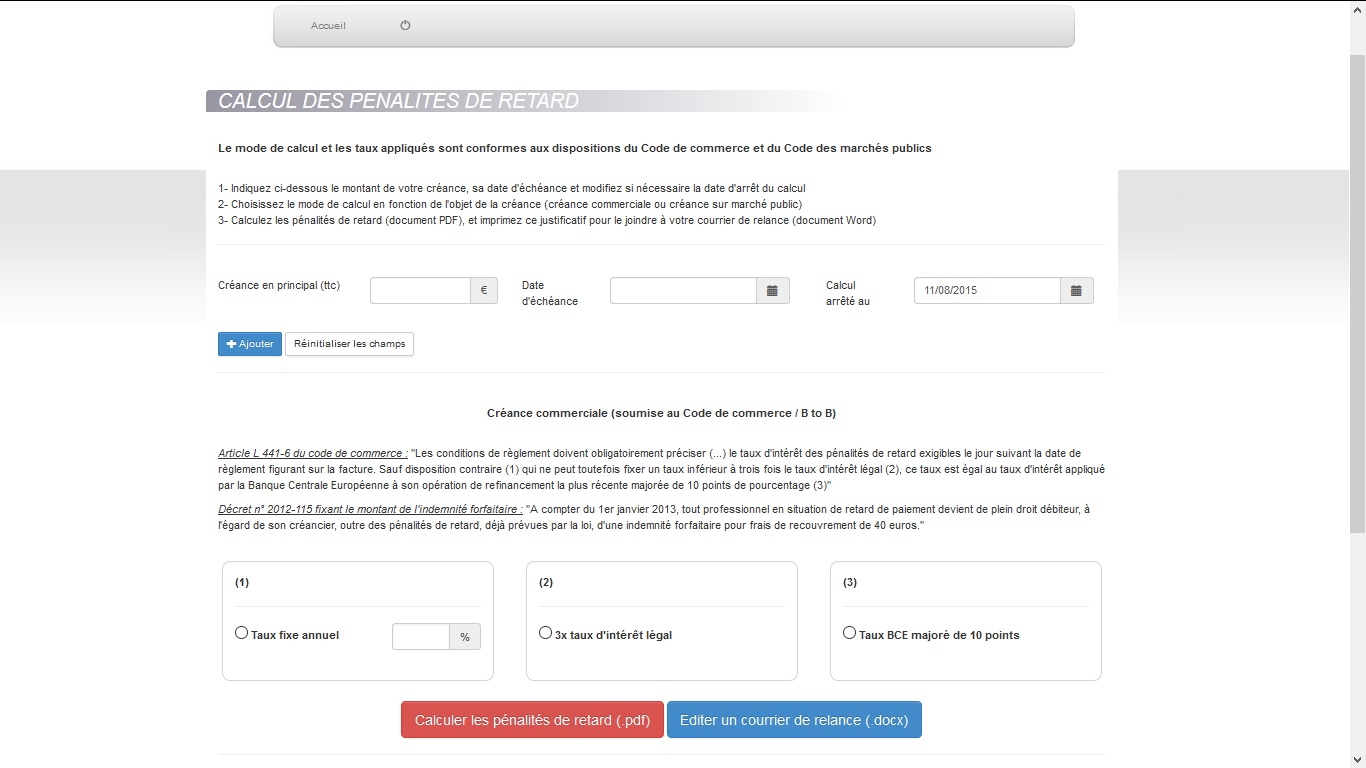The width and height of the screenshot is (1366, 768).
Task: Open the calendar picker for Date d'échéance
Action: tap(772, 291)
